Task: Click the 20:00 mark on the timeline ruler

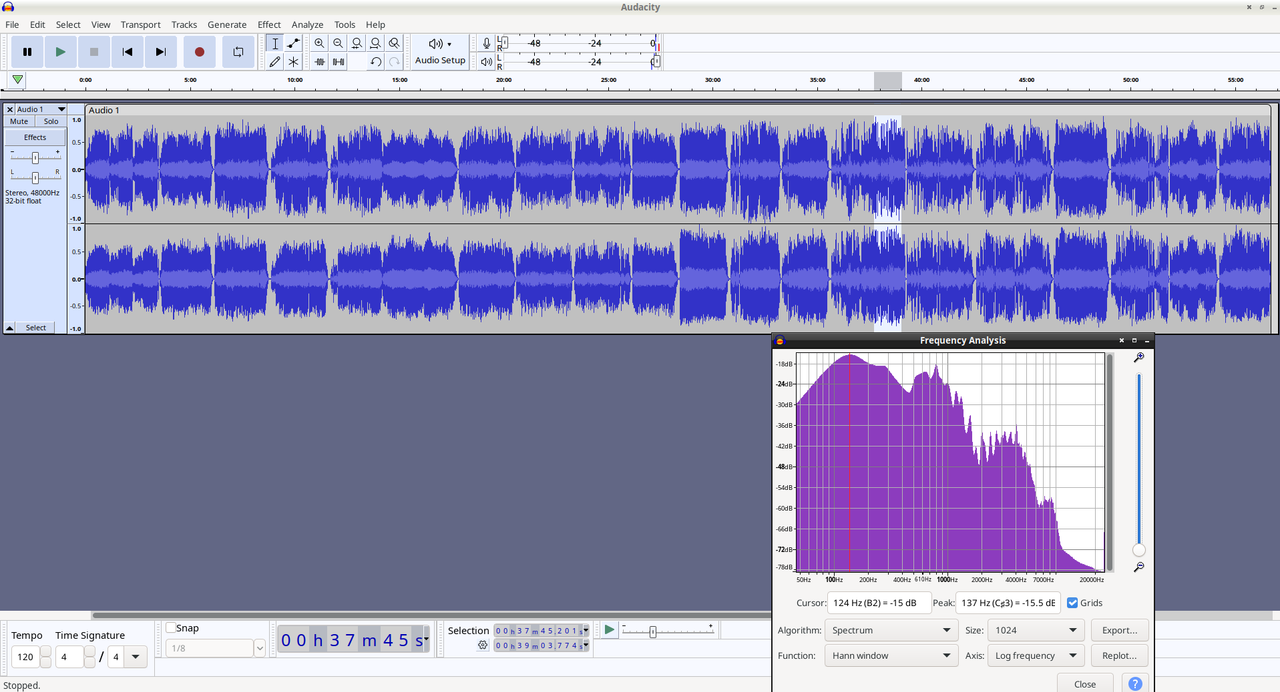Action: (504, 80)
